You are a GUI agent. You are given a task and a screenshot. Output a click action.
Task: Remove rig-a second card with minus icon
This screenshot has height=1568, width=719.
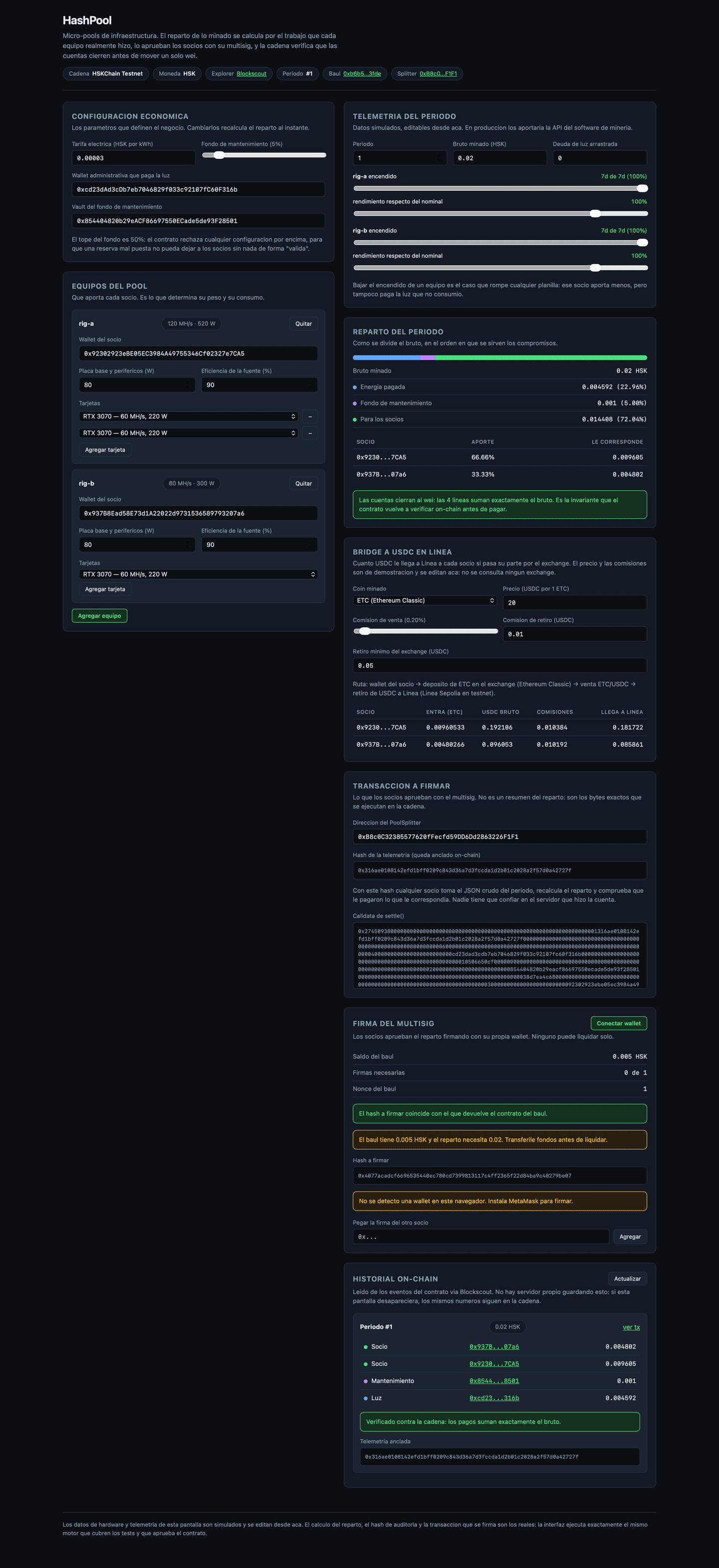click(310, 433)
